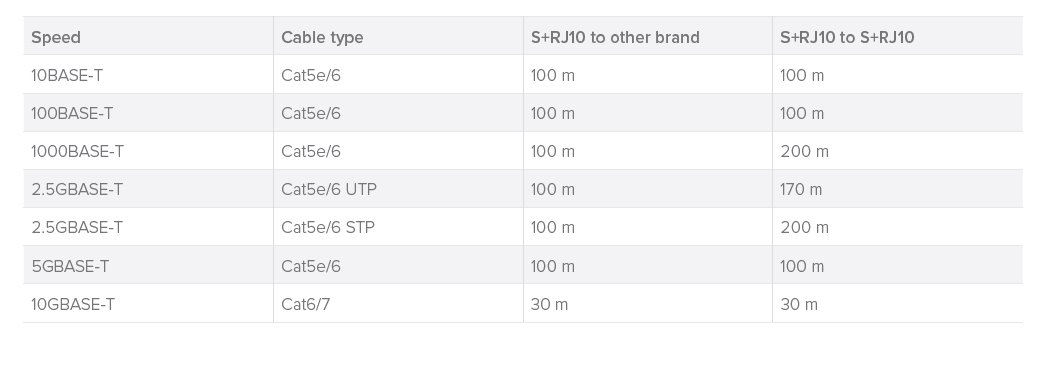Click the Cat6/7 cable type cell
Screen dimensions: 1050x377
pyautogui.click(x=305, y=305)
